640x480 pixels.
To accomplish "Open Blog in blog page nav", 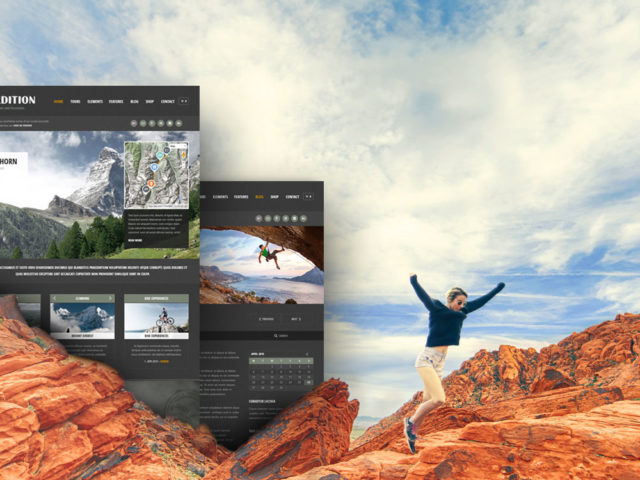I will click(259, 197).
